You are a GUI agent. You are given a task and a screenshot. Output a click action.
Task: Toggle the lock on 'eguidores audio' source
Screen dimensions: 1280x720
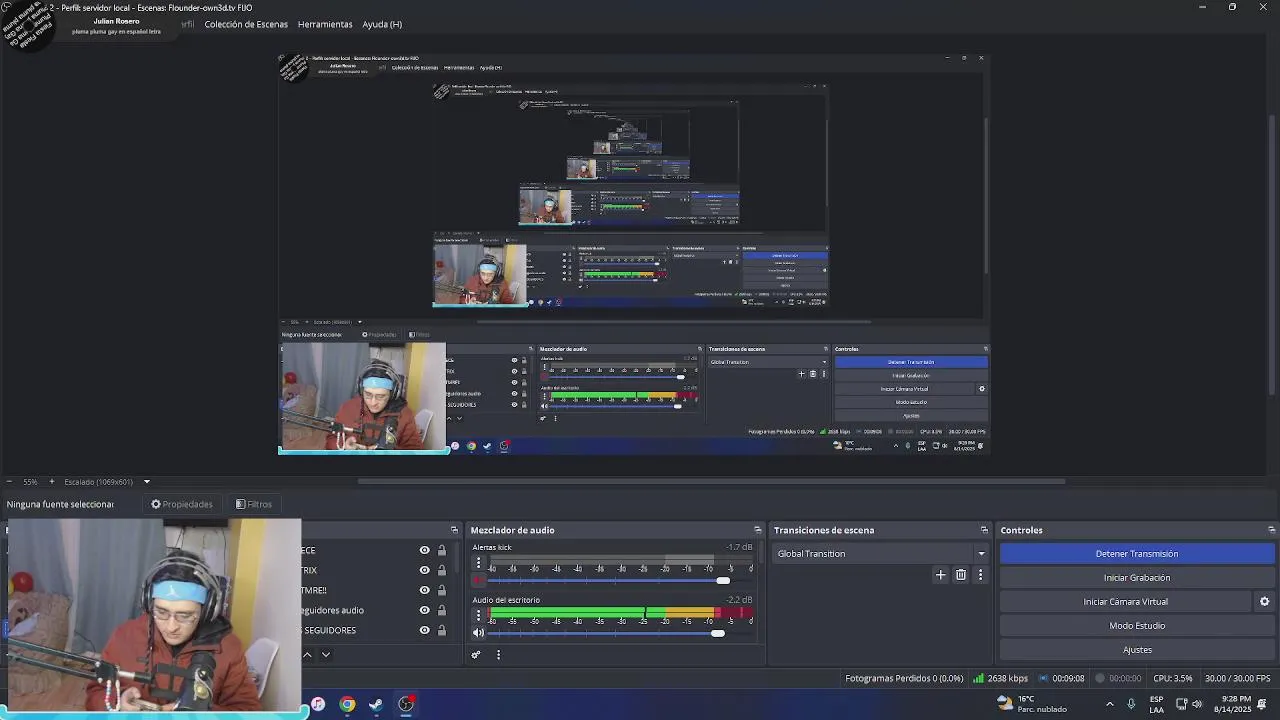pyautogui.click(x=441, y=610)
